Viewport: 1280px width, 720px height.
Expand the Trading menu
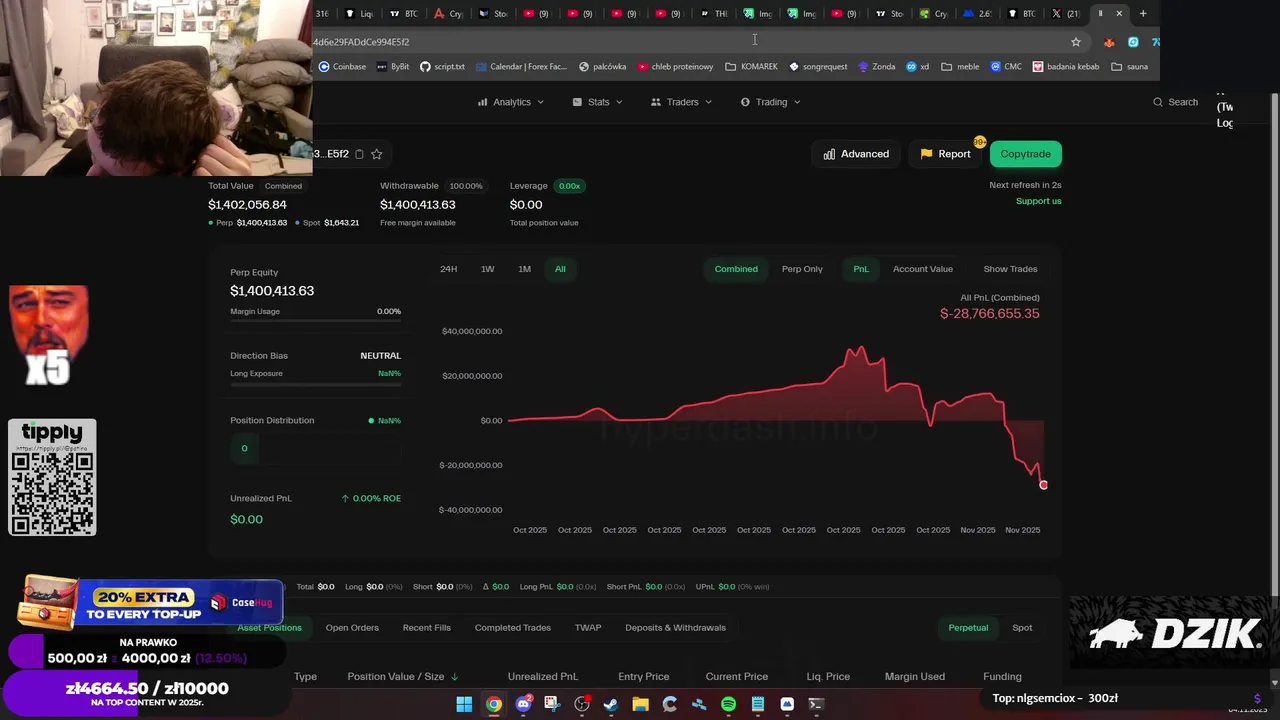770,102
